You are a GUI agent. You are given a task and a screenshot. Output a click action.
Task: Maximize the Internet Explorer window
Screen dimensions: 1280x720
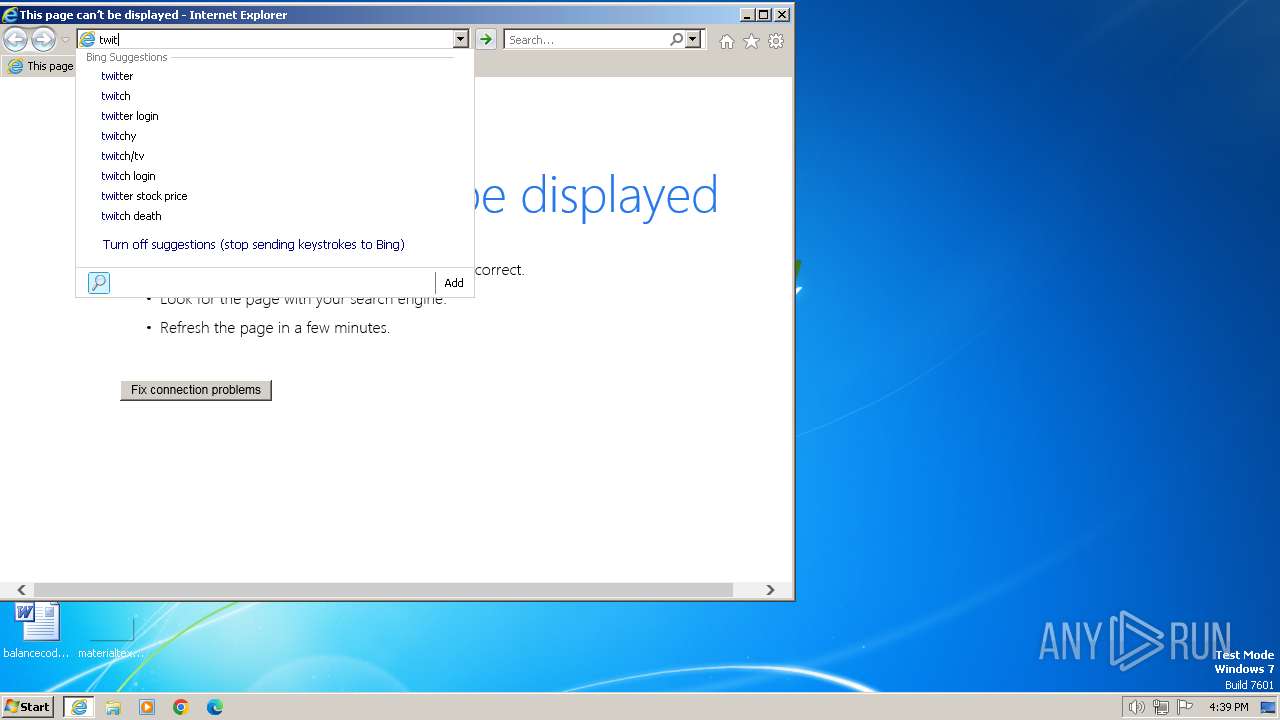click(x=764, y=15)
